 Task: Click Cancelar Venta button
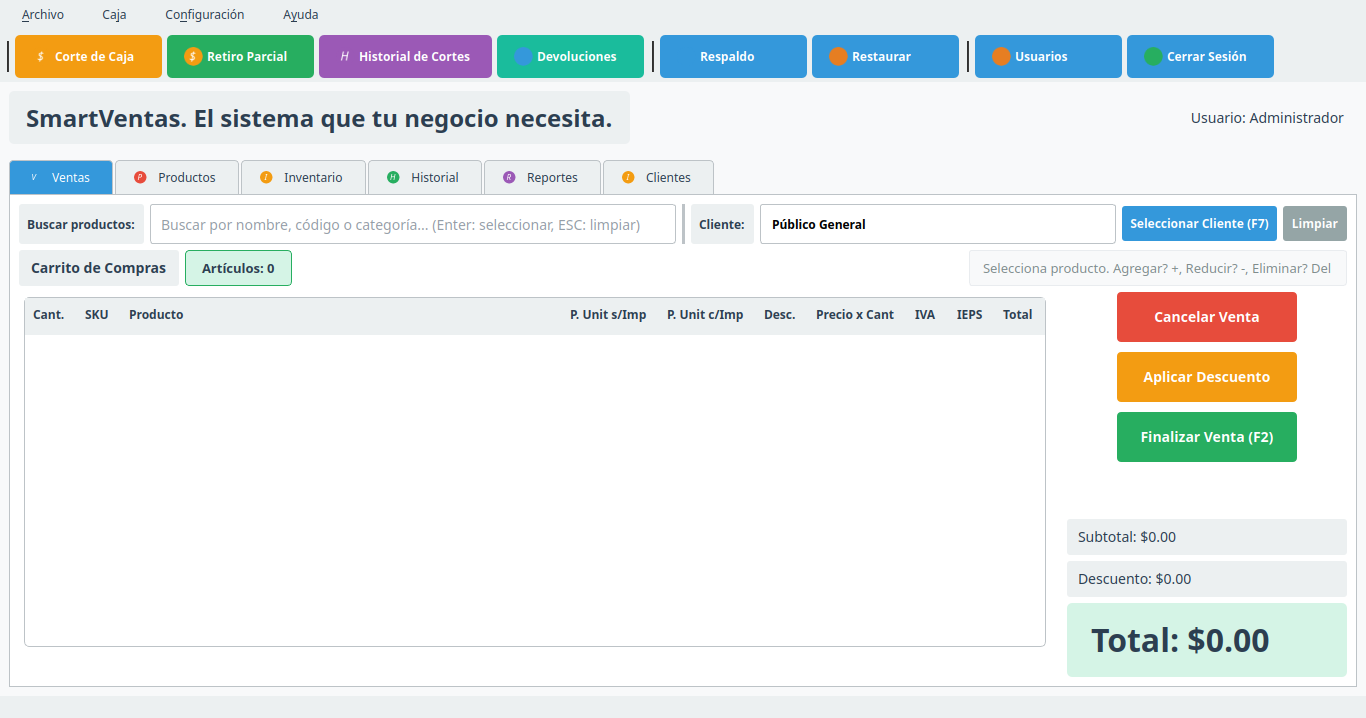1207,317
